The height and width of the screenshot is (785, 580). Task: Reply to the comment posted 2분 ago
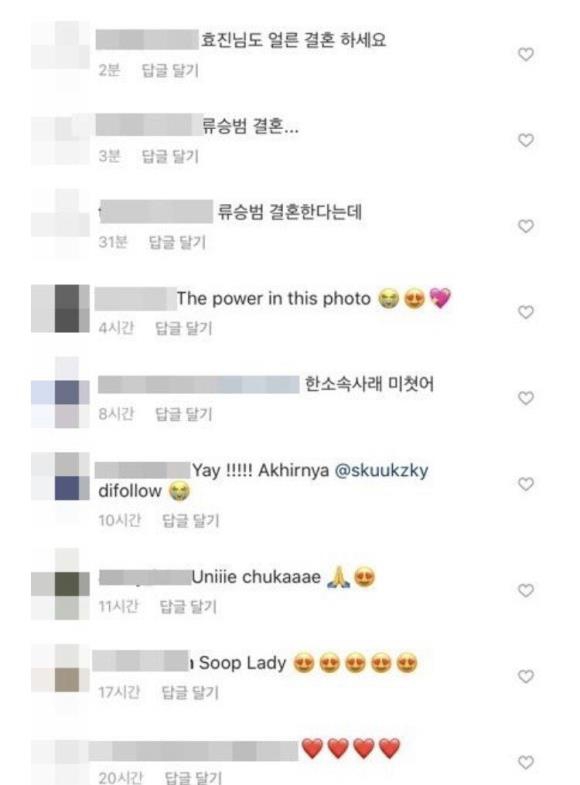(170, 71)
